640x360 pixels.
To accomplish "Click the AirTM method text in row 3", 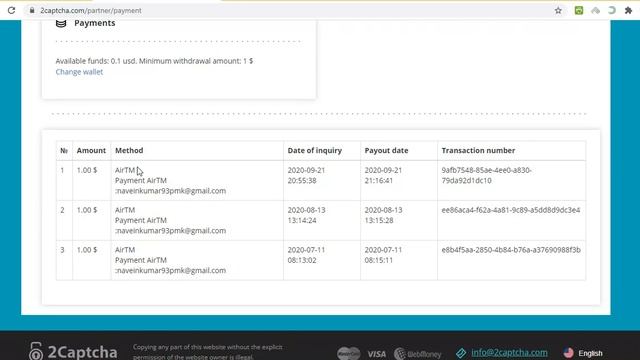I will coord(125,250).
